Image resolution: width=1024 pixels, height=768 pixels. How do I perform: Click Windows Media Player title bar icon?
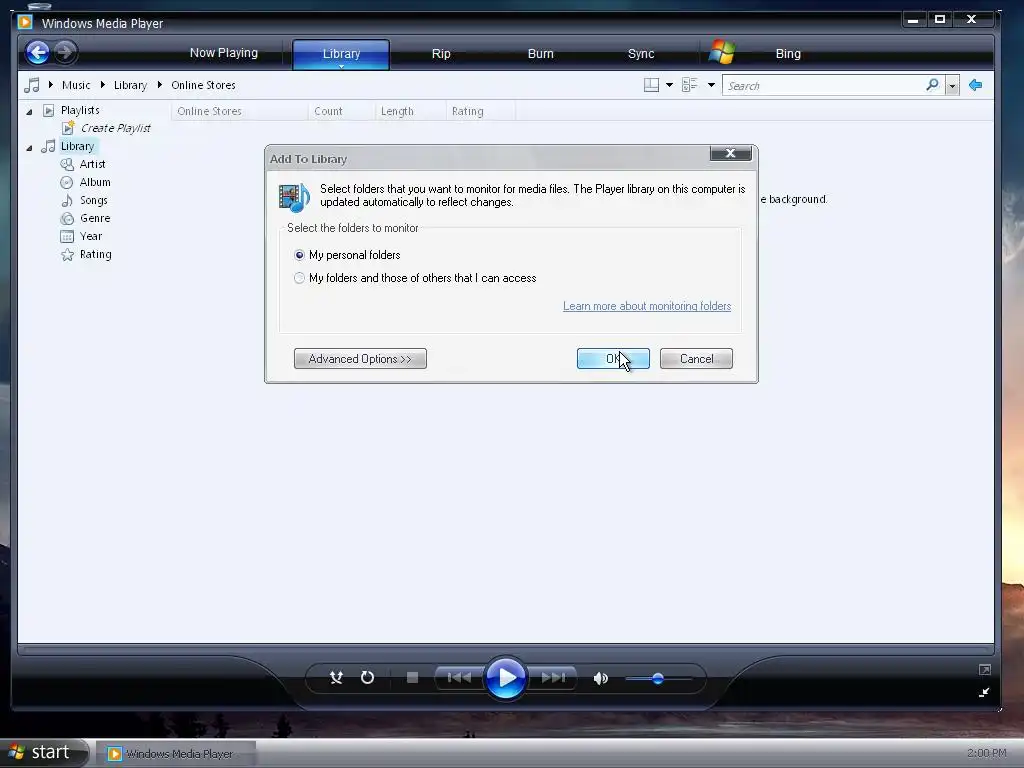(25, 22)
